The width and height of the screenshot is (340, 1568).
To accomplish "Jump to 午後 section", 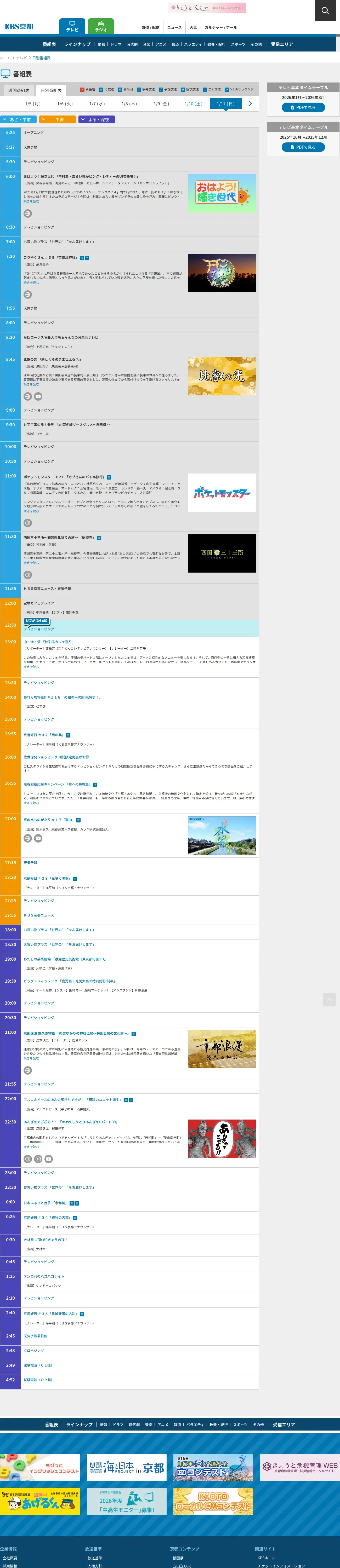I will [58, 119].
